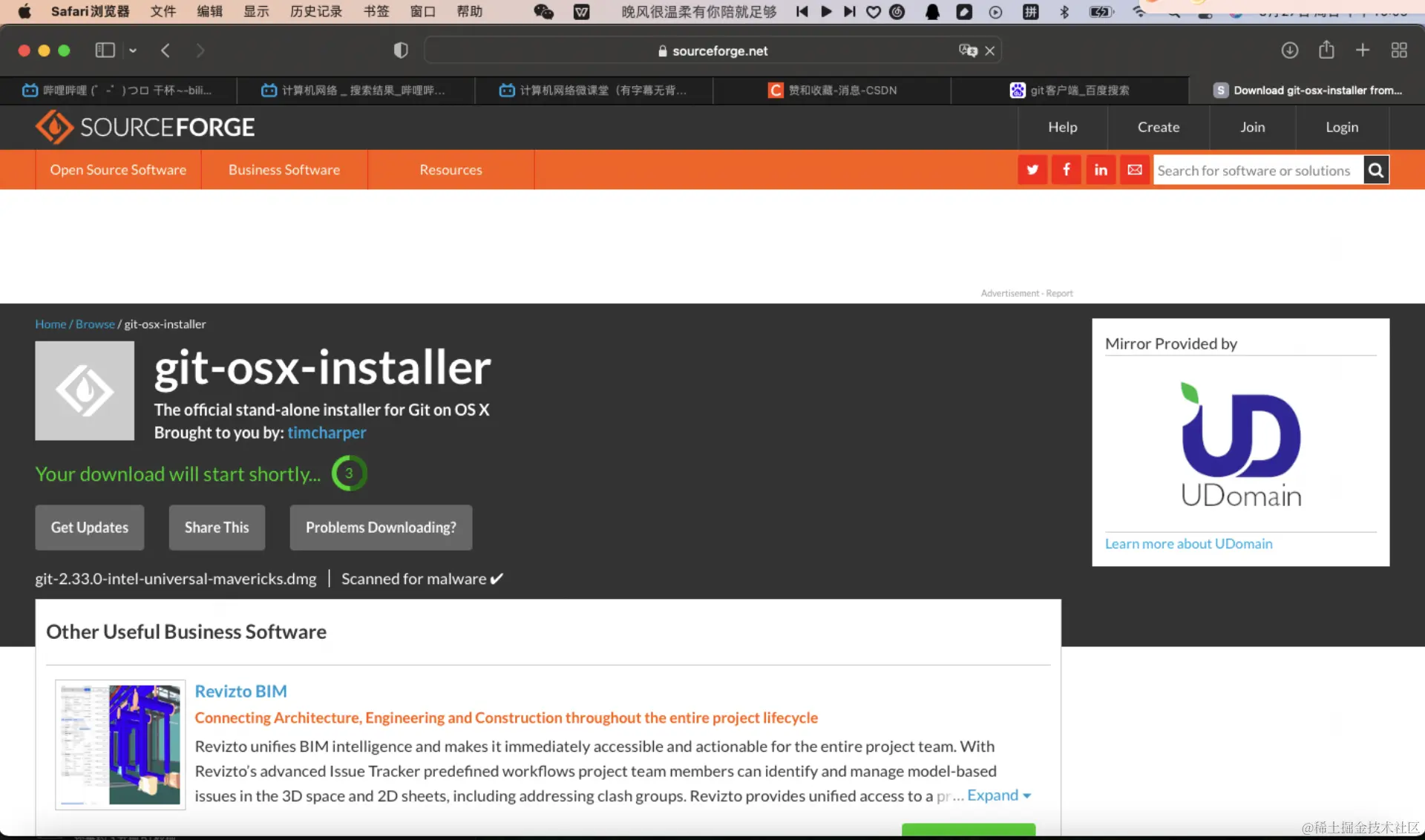Focus the software search field
The width and height of the screenshot is (1425, 840).
pyautogui.click(x=1258, y=171)
